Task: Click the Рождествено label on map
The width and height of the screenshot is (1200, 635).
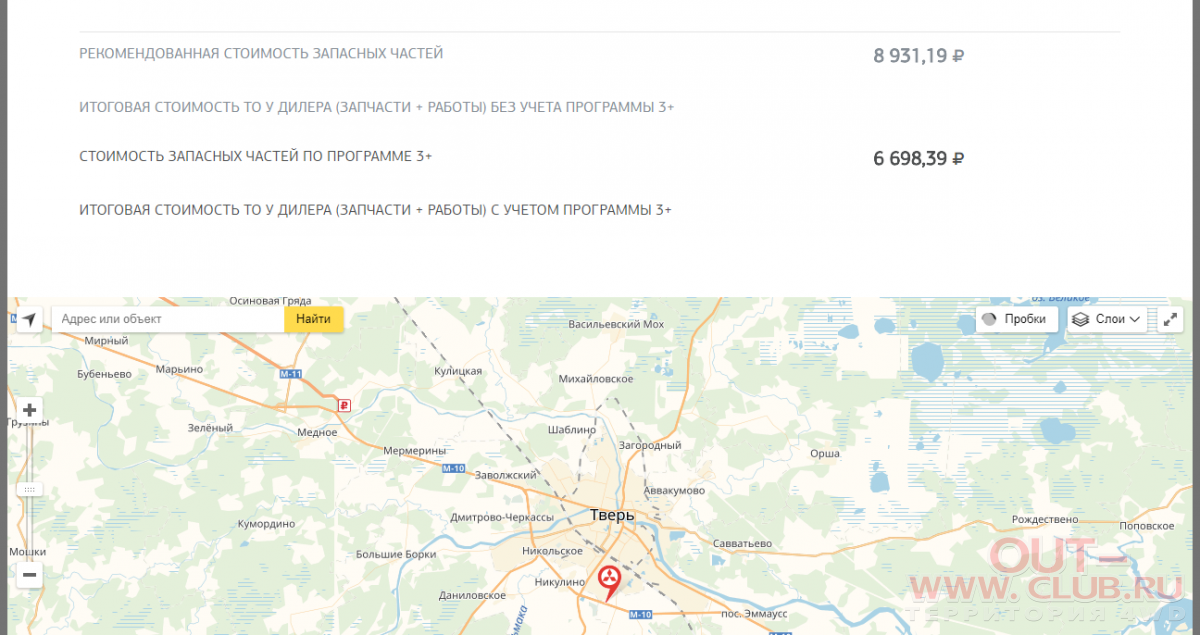Action: tap(1045, 520)
